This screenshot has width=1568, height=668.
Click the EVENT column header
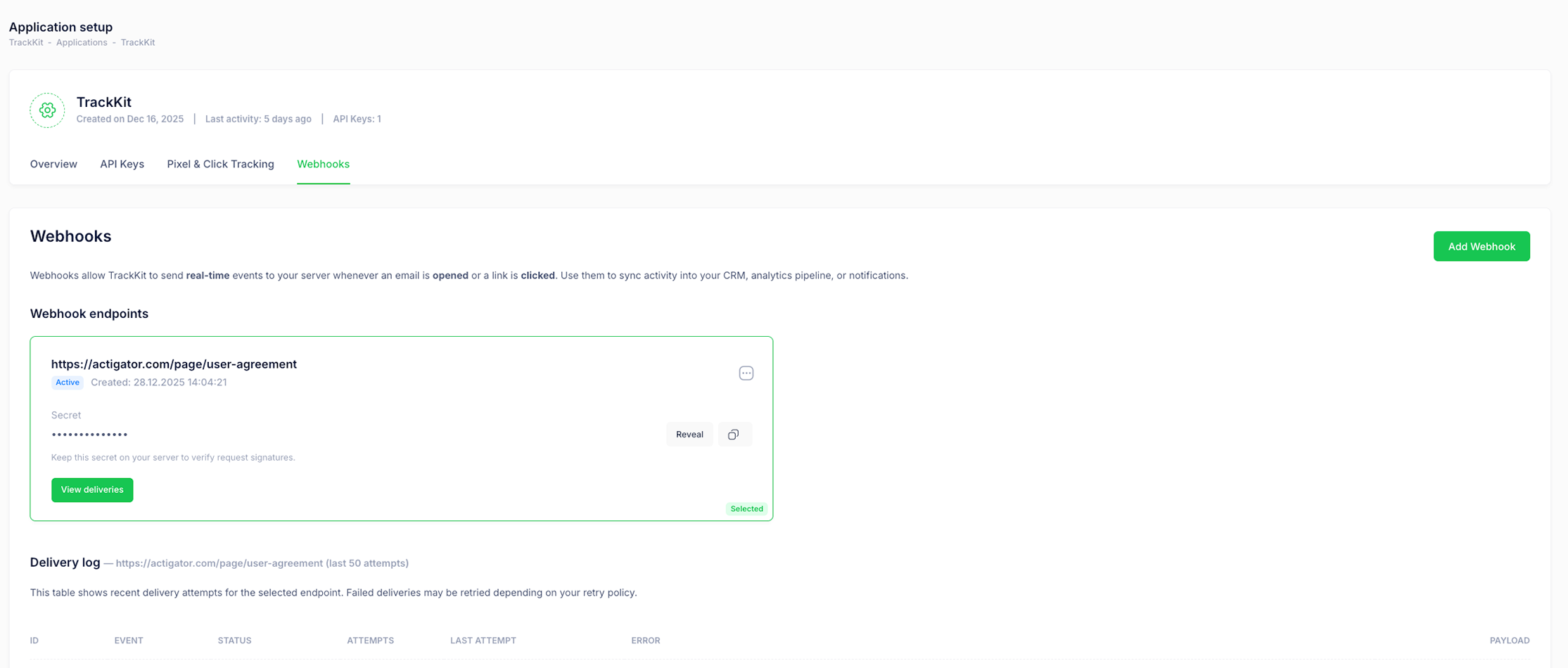(x=129, y=641)
